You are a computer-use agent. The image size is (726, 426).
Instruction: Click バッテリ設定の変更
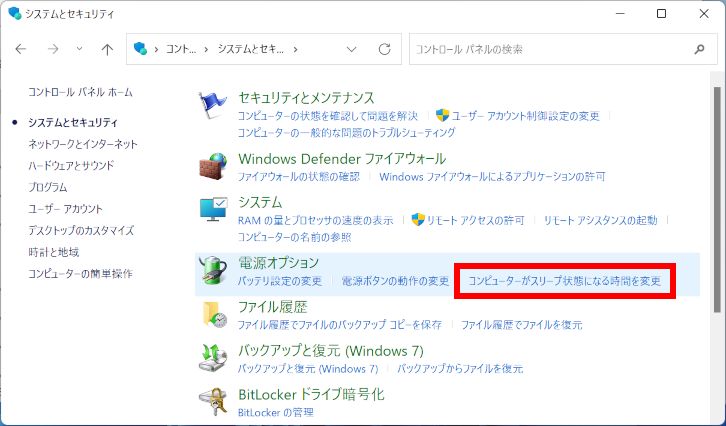click(x=280, y=281)
